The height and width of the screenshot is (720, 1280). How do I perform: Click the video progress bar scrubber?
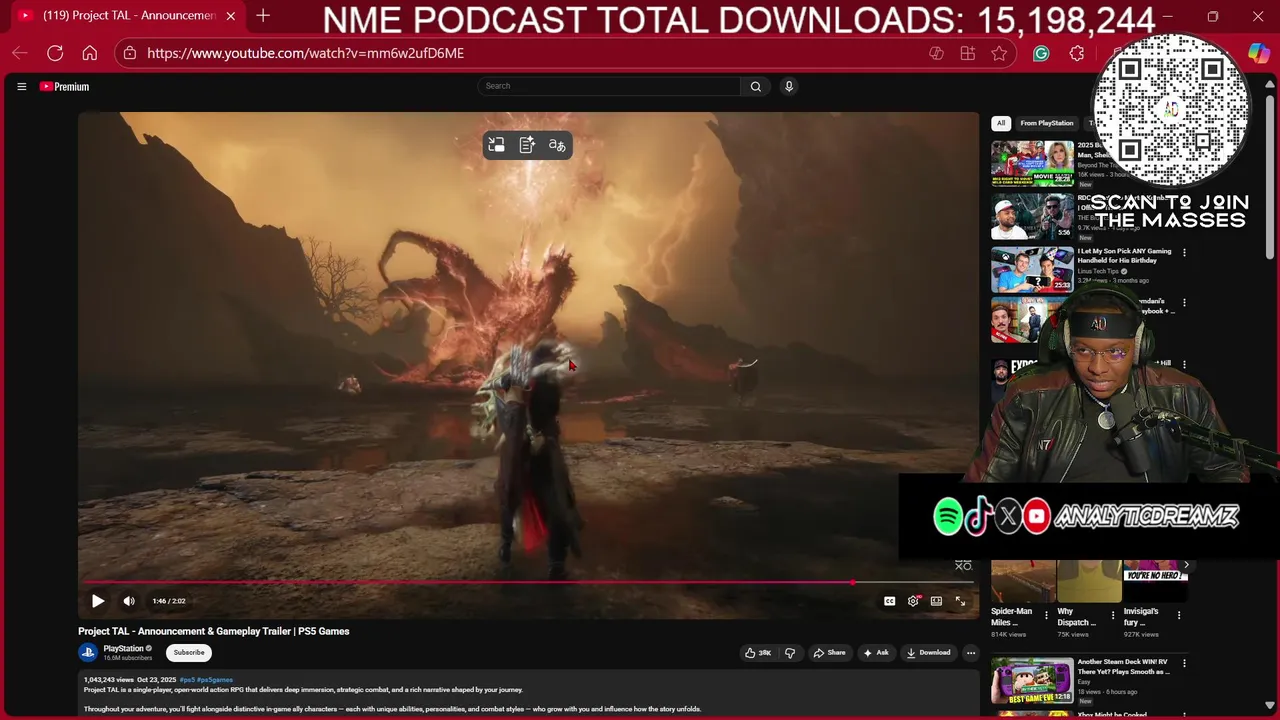tap(853, 582)
